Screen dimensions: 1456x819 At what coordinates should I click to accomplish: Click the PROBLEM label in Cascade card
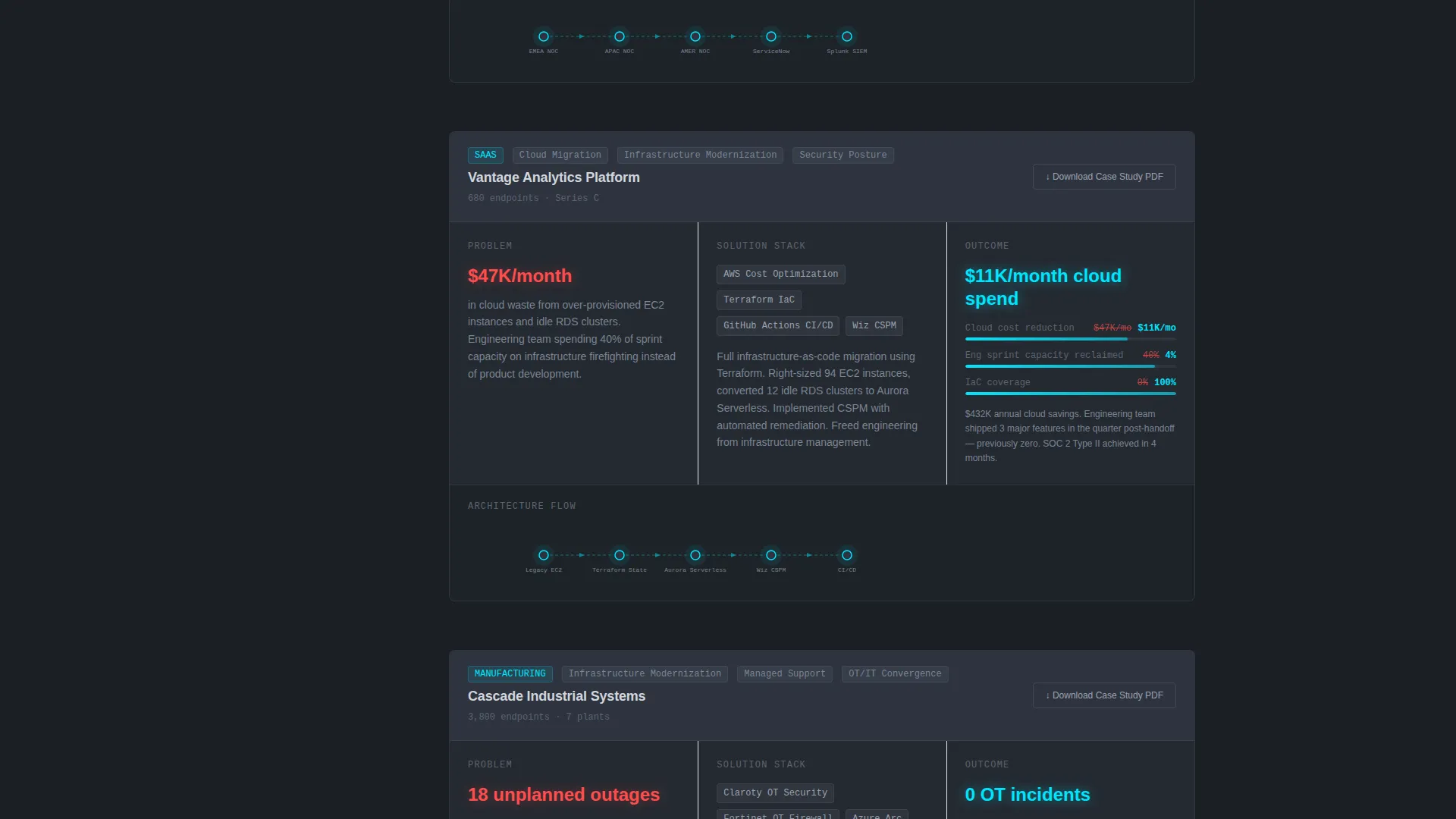(490, 764)
